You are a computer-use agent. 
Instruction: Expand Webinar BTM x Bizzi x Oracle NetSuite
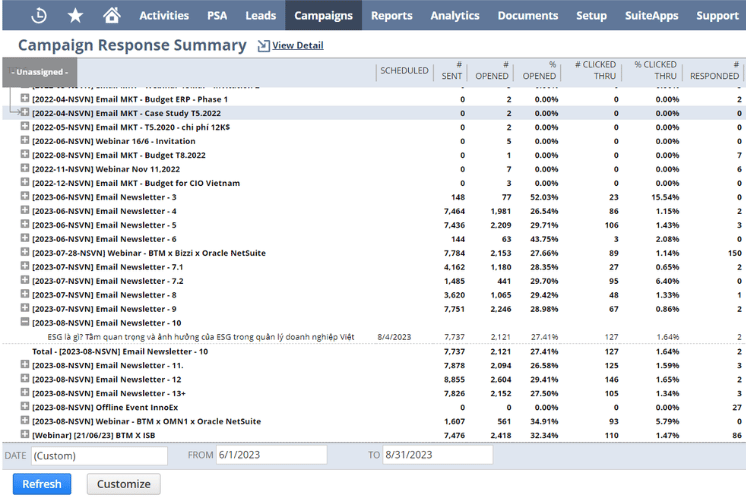(25, 252)
